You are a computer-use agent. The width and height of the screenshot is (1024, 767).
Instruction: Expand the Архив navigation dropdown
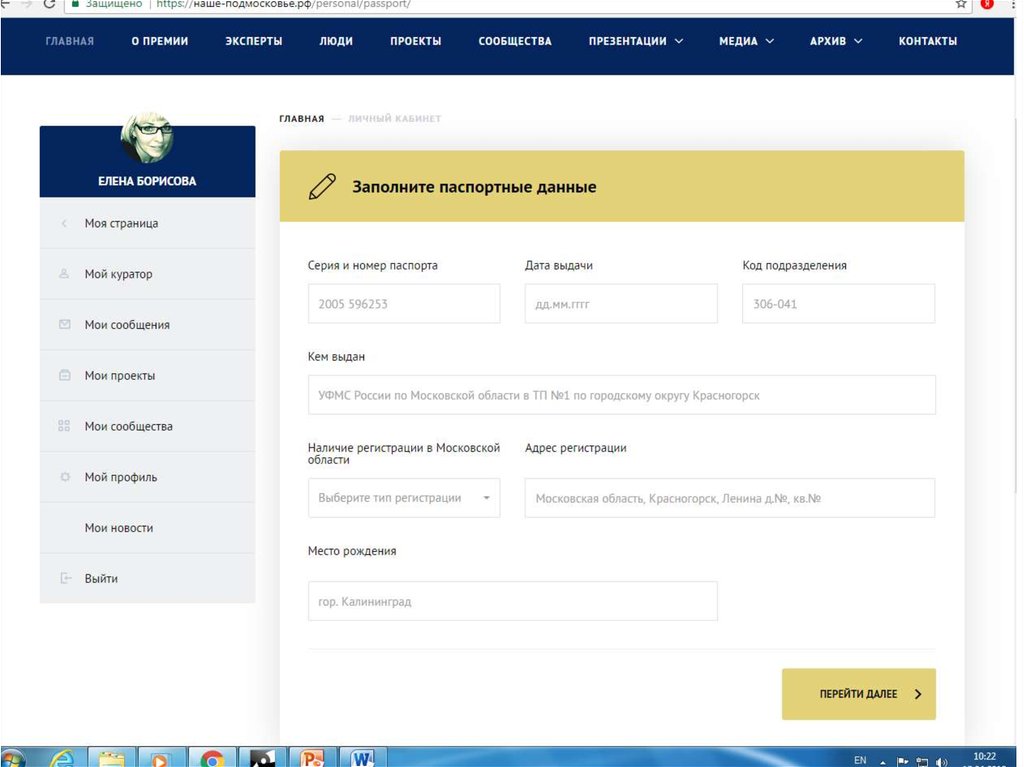(x=835, y=41)
